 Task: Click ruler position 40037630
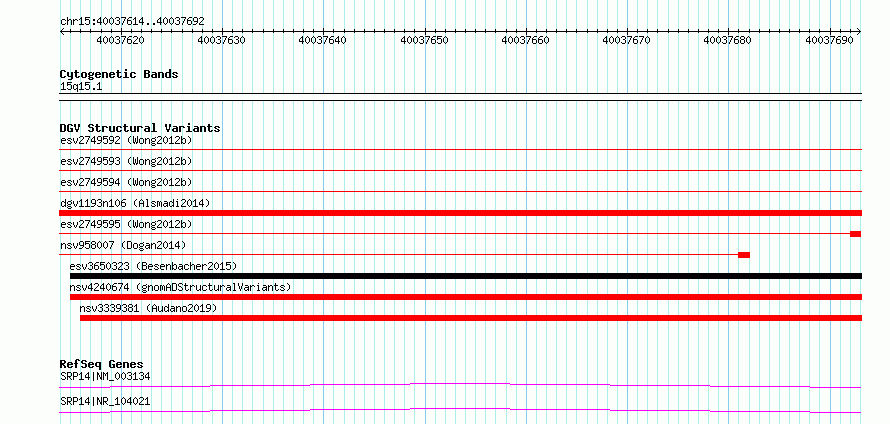point(221,40)
